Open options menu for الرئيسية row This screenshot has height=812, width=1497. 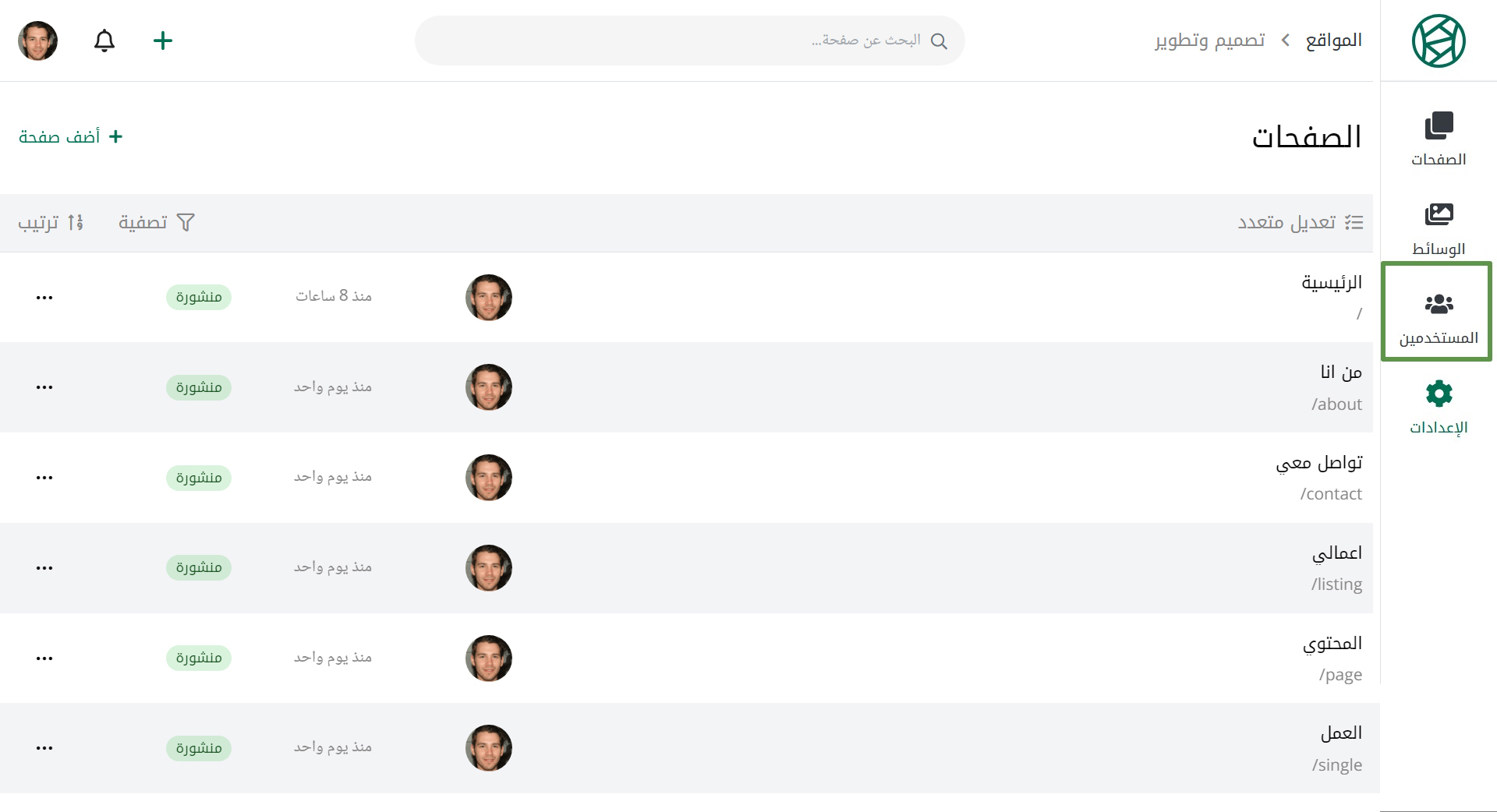44,298
